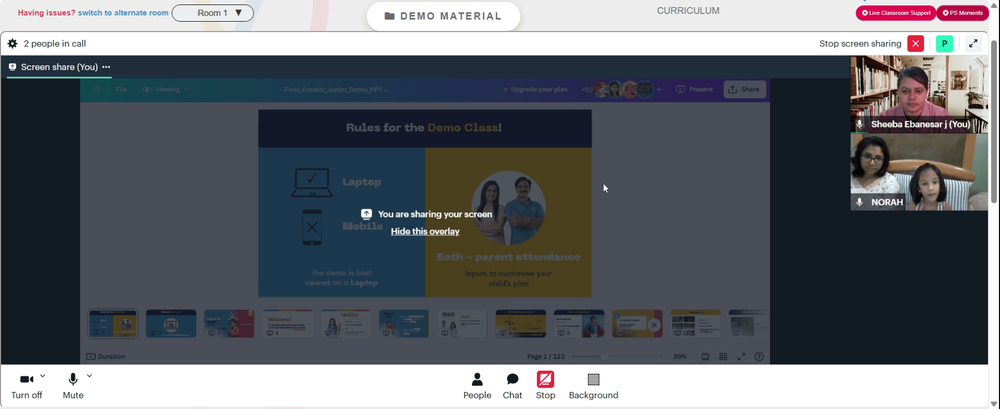This screenshot has width=1000, height=409.
Task: Click Upgrade your plan in Canva
Action: (534, 89)
